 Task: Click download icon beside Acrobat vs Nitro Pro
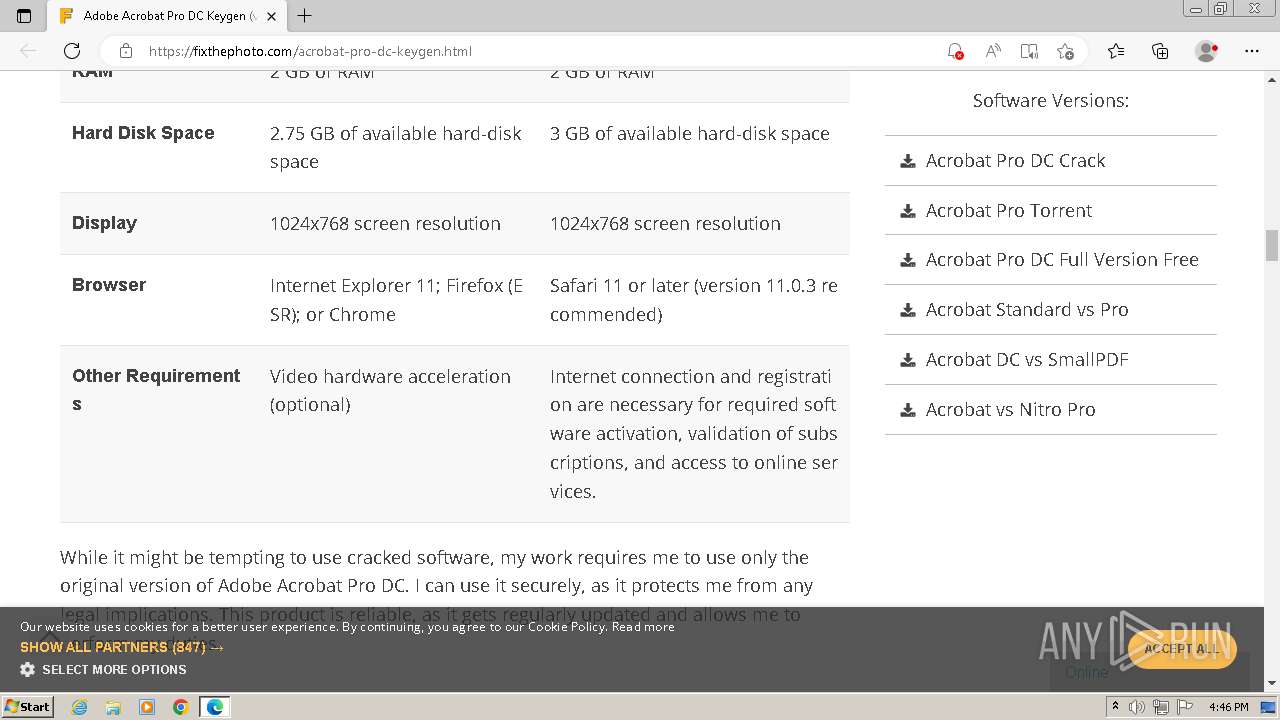(908, 409)
